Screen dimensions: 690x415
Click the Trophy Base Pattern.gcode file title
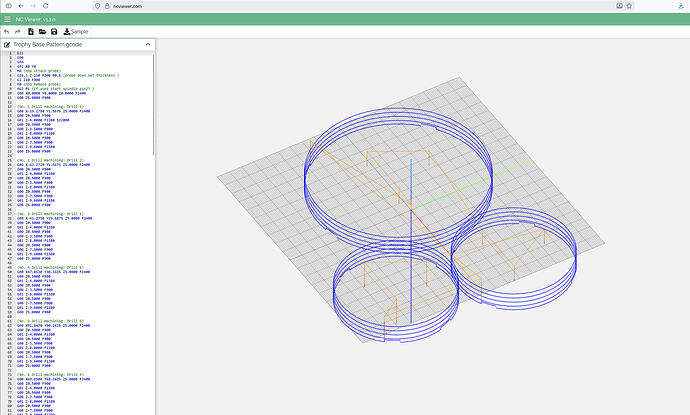coord(57,45)
